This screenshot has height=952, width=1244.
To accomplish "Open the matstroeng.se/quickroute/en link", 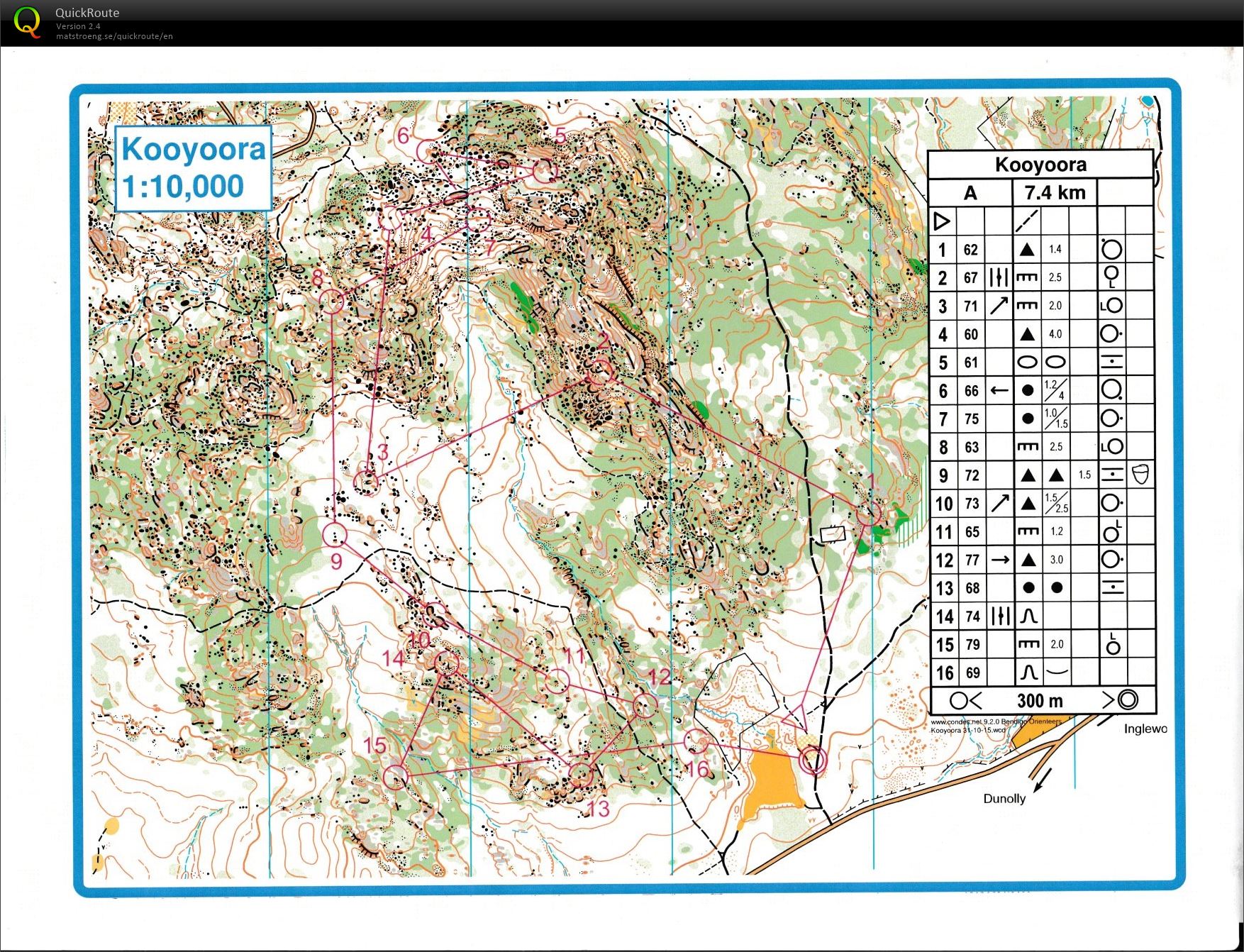I will [114, 36].
